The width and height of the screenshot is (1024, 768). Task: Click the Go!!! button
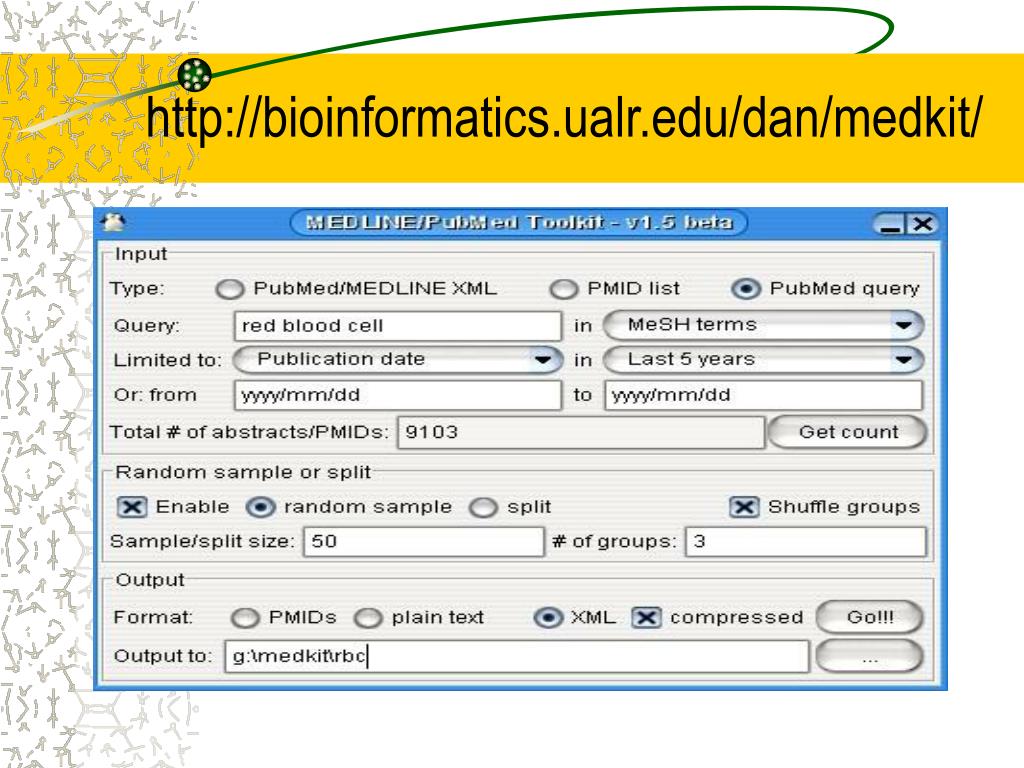[870, 618]
